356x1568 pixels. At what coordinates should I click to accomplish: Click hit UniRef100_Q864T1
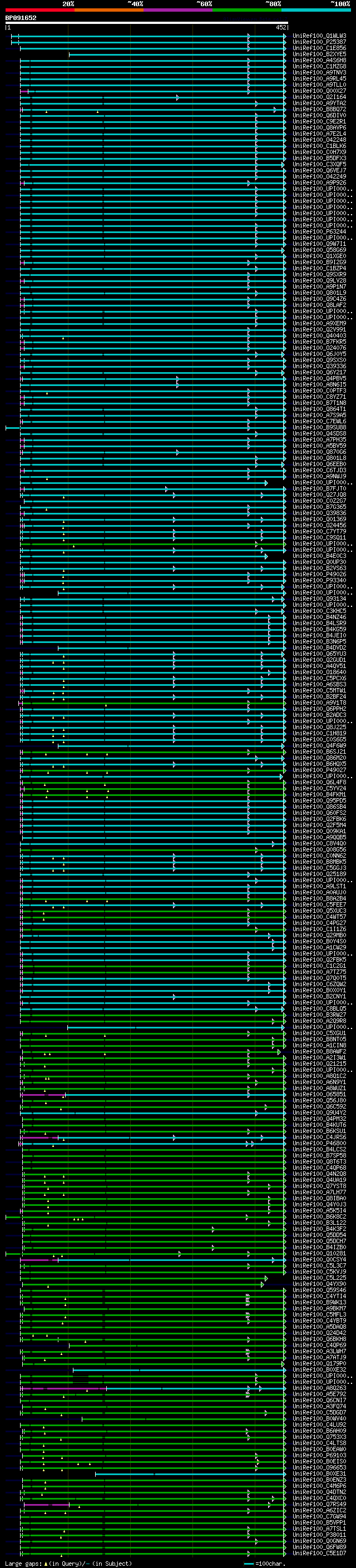(x=319, y=409)
